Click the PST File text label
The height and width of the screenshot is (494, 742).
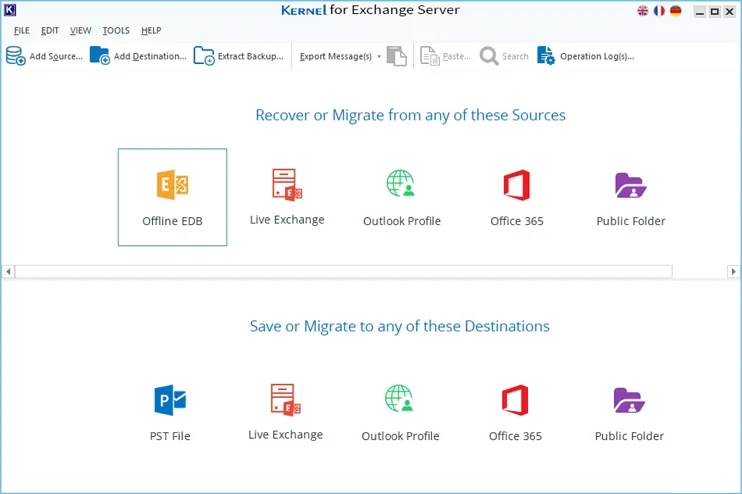[170, 436]
